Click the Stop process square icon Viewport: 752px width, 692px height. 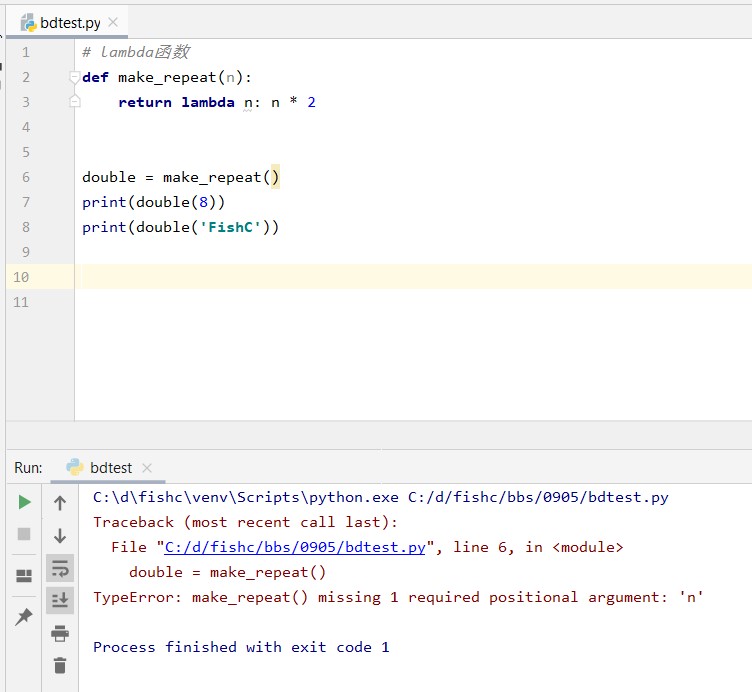(24, 534)
